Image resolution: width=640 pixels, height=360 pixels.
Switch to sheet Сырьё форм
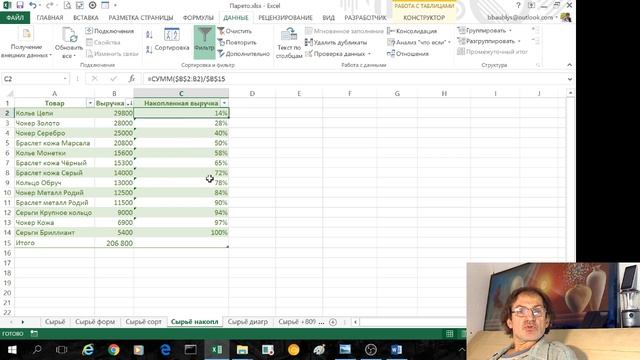(x=95, y=322)
